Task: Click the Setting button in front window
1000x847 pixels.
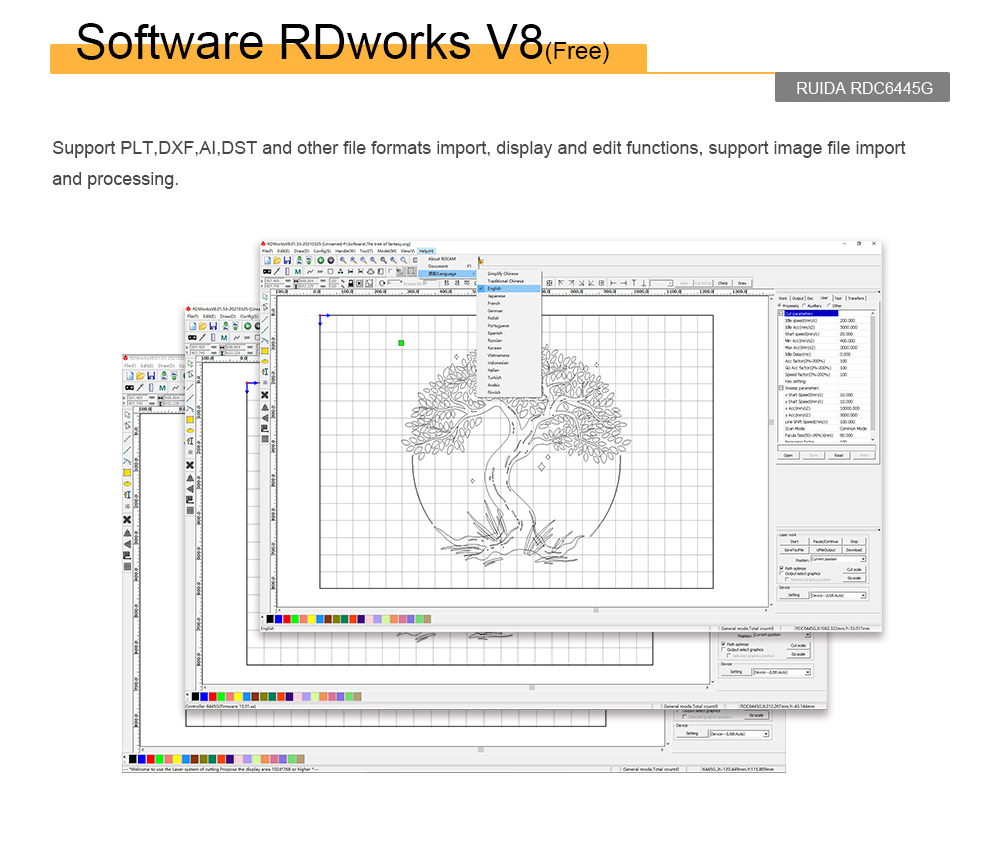Action: click(x=794, y=595)
